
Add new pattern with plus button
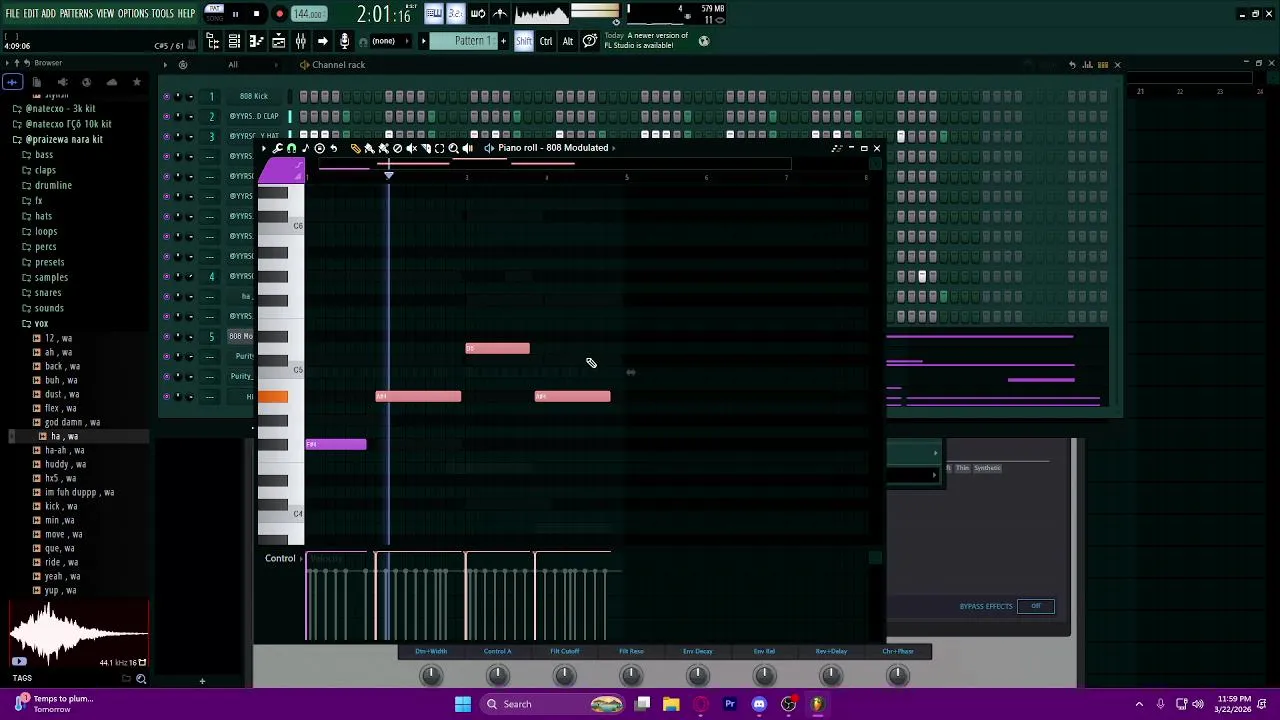point(503,41)
